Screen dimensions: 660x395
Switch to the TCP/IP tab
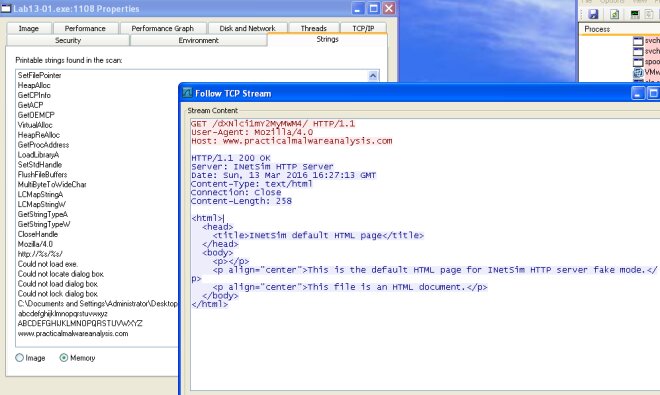363,28
